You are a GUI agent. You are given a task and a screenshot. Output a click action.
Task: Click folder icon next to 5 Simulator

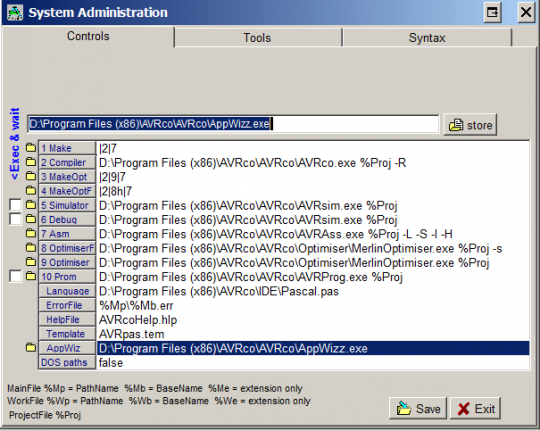point(31,205)
